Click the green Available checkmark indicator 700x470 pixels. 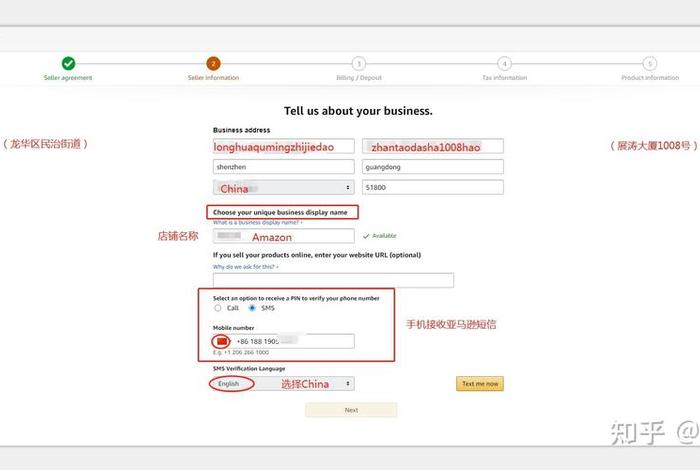click(x=366, y=236)
